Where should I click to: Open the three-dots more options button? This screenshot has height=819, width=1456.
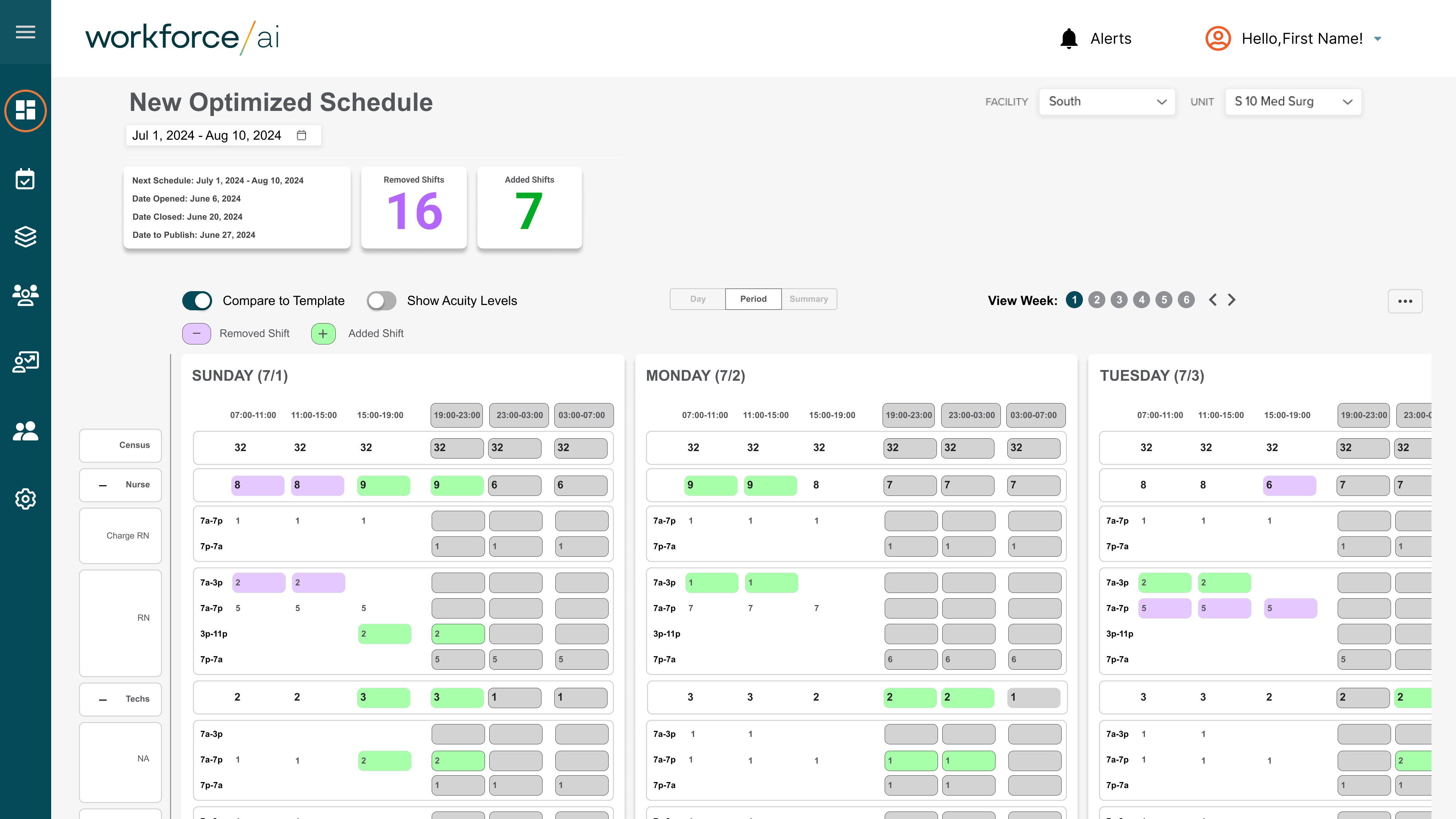1404,301
